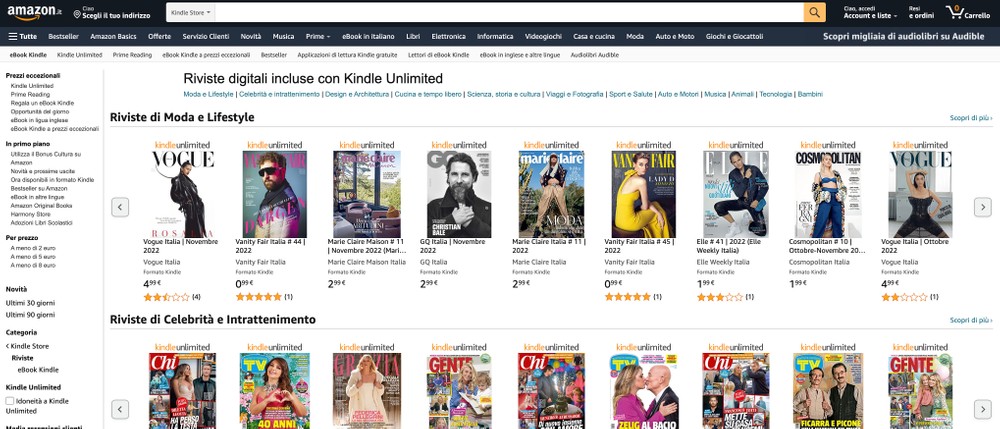Click Scopri di più for Celebrità e Intrattenimento
This screenshot has width=1000, height=429.
pyautogui.click(x=971, y=320)
